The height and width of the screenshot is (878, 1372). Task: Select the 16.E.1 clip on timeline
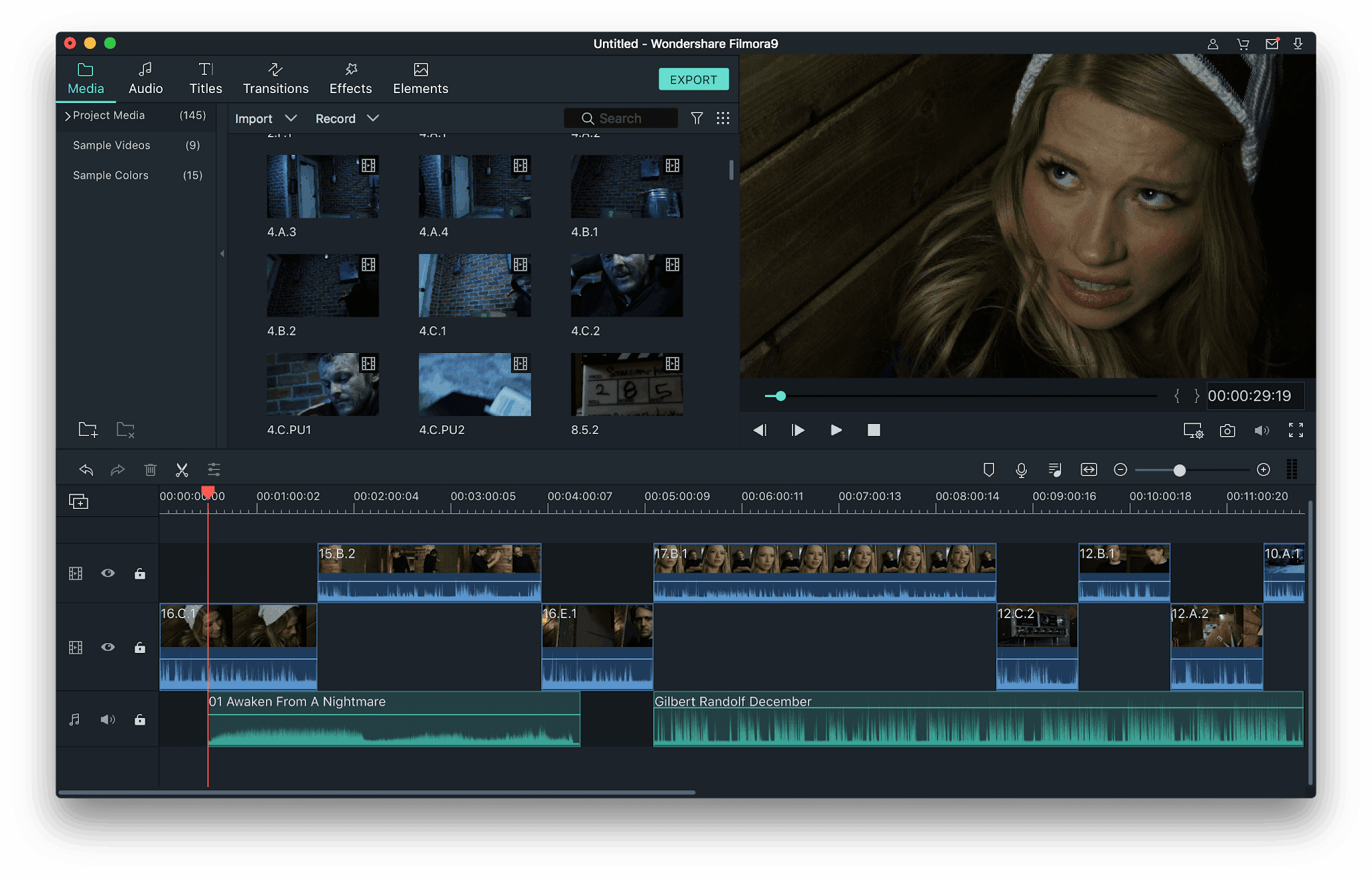pyautogui.click(x=597, y=646)
